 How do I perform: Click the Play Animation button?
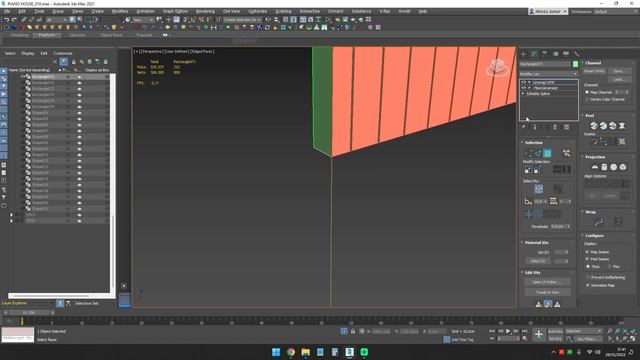pos(508,331)
